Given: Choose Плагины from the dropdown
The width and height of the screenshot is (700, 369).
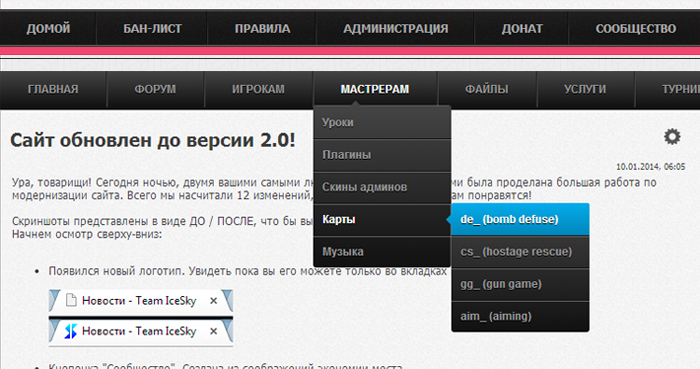Looking at the screenshot, I should (382, 155).
